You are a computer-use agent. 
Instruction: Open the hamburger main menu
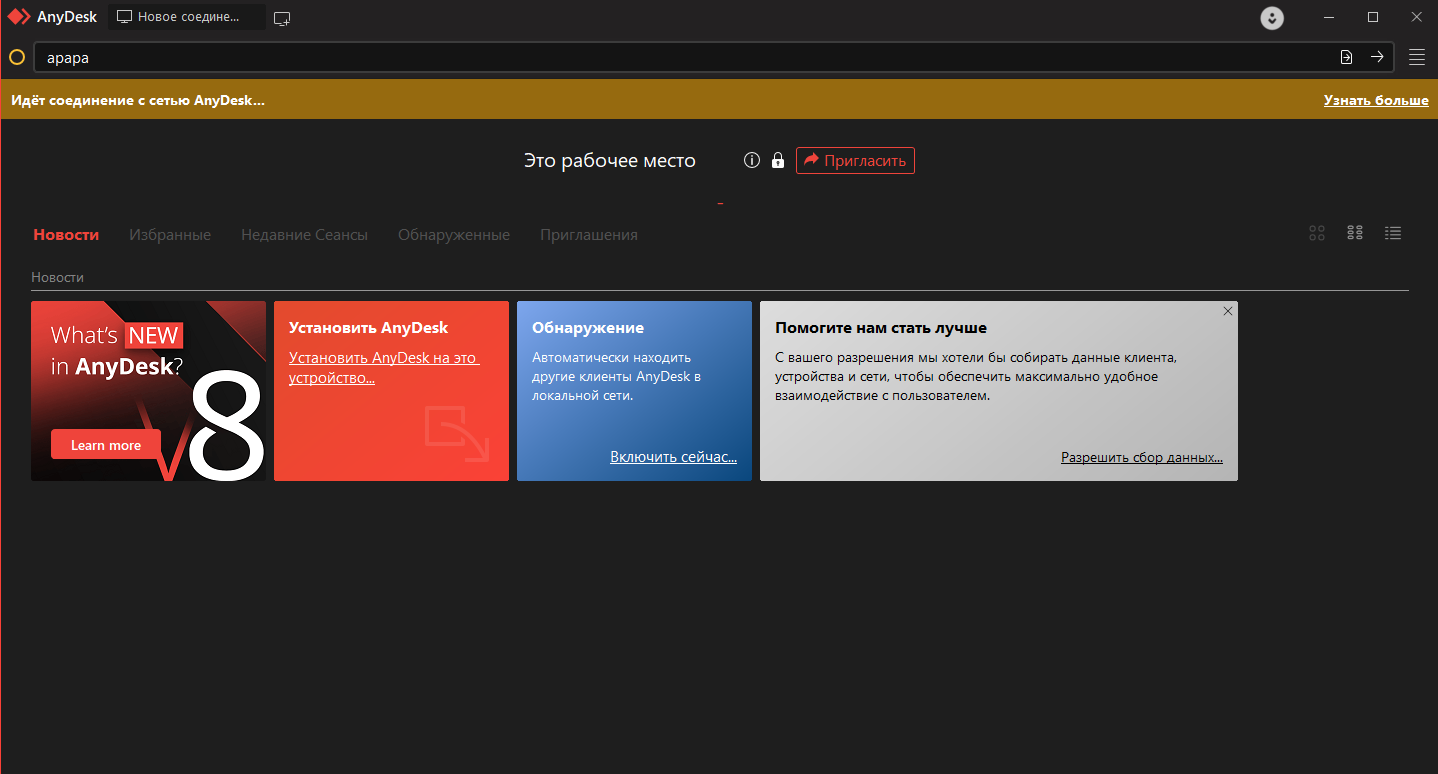1417,57
